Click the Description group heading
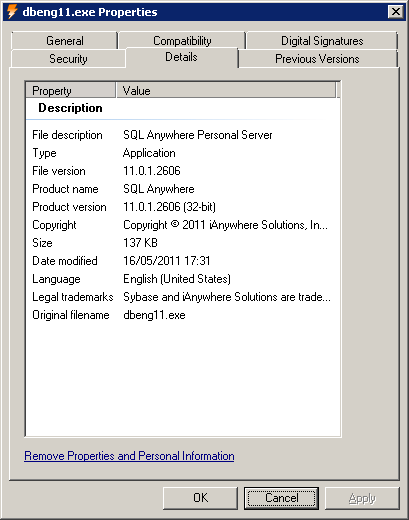 pyautogui.click(x=70, y=108)
